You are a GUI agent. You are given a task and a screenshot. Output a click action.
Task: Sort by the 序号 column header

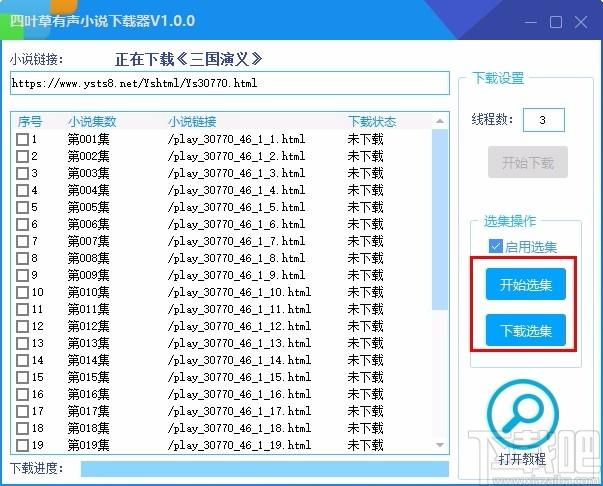coord(30,122)
